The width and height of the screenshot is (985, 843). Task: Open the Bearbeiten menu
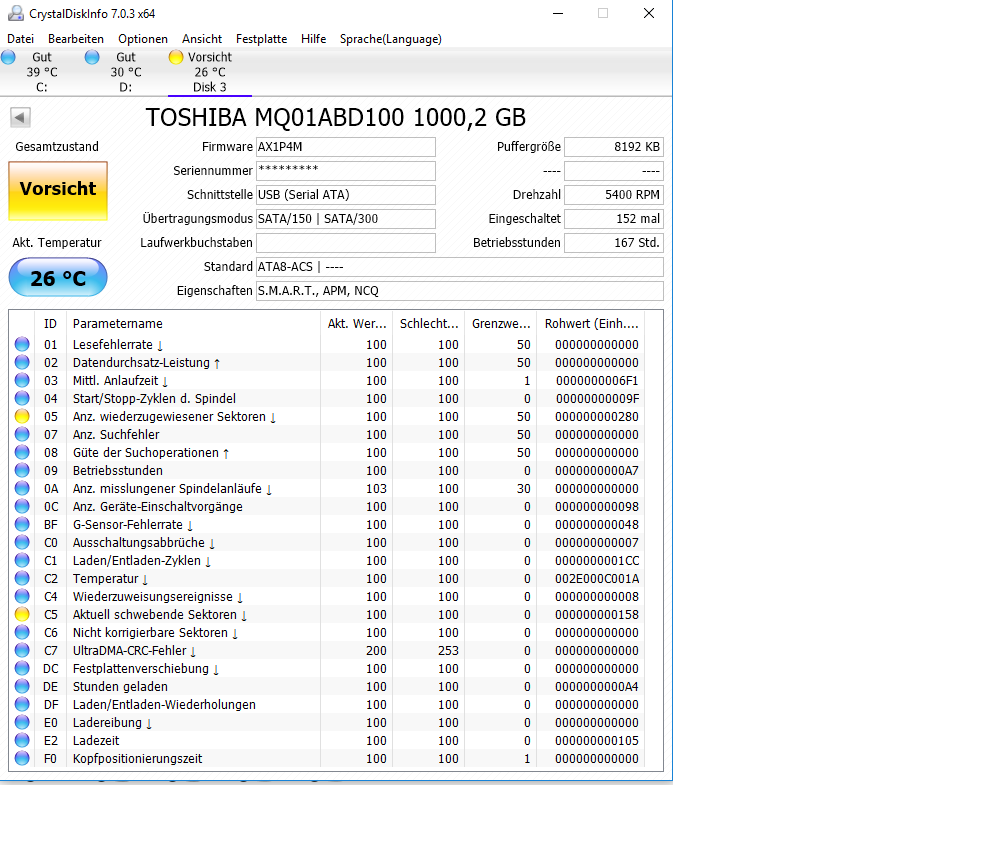pos(75,39)
